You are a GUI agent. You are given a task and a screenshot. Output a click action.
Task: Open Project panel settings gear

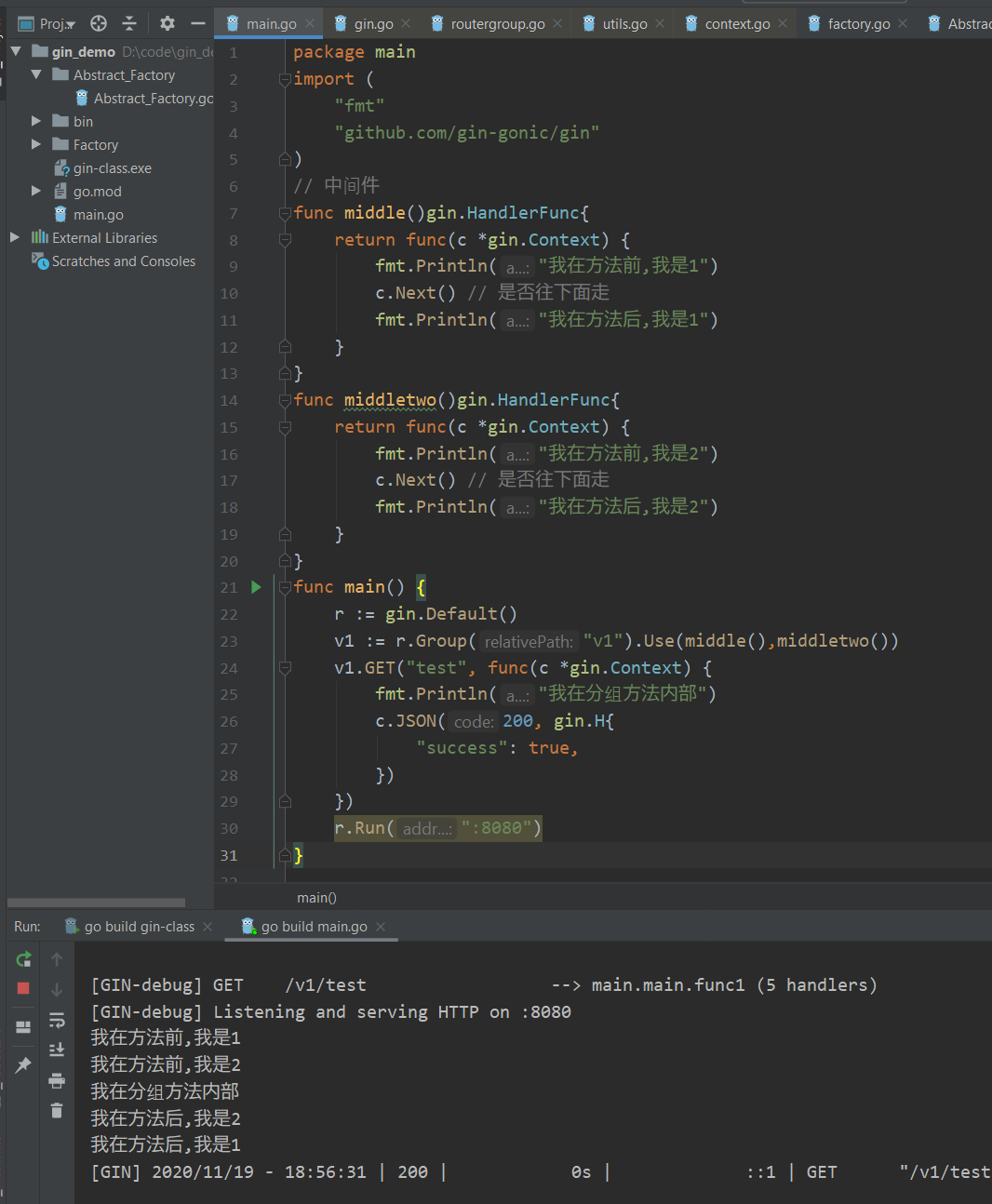(168, 23)
